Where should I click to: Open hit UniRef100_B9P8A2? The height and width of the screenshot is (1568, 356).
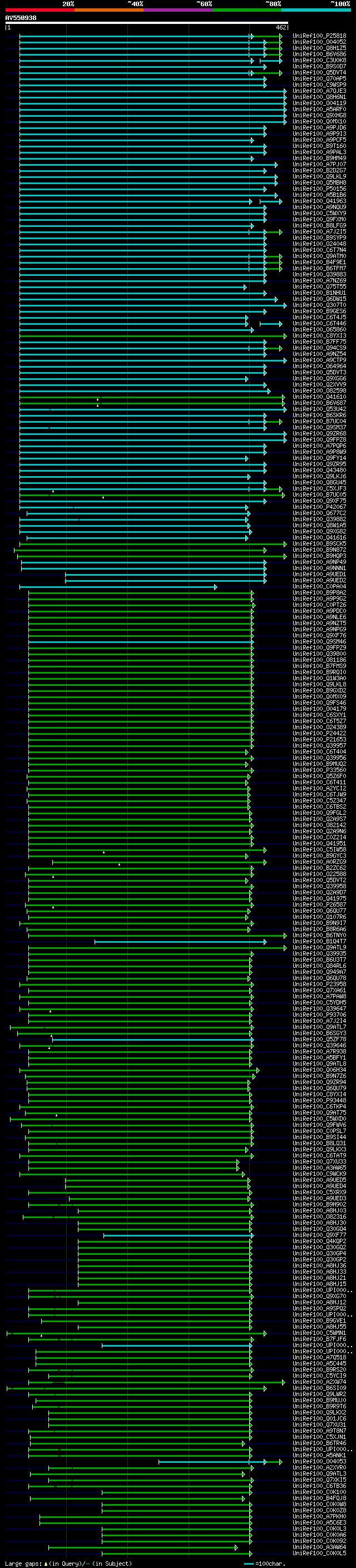[x=319, y=592]
